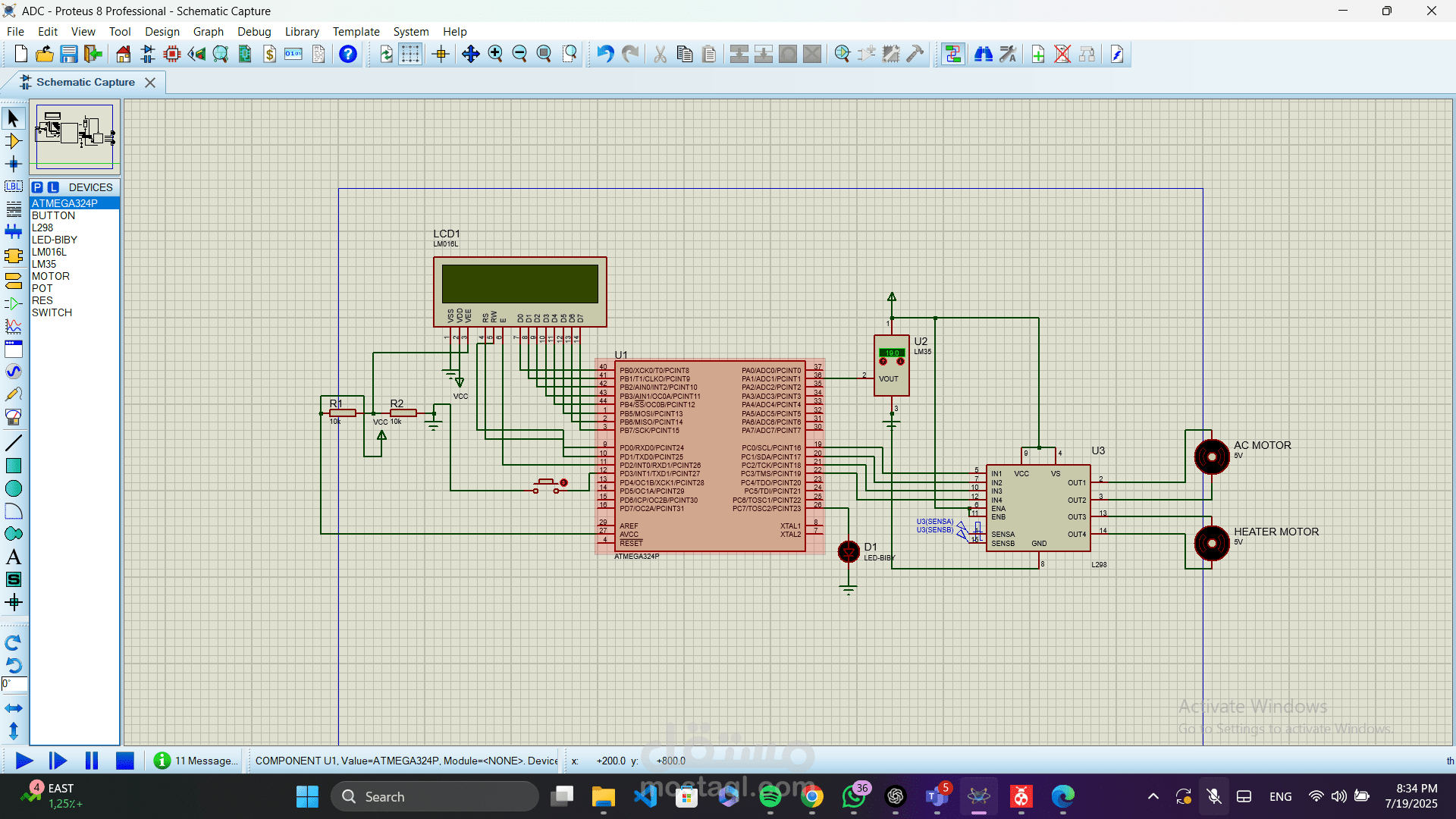Select the Text Script mode tool

13,209
